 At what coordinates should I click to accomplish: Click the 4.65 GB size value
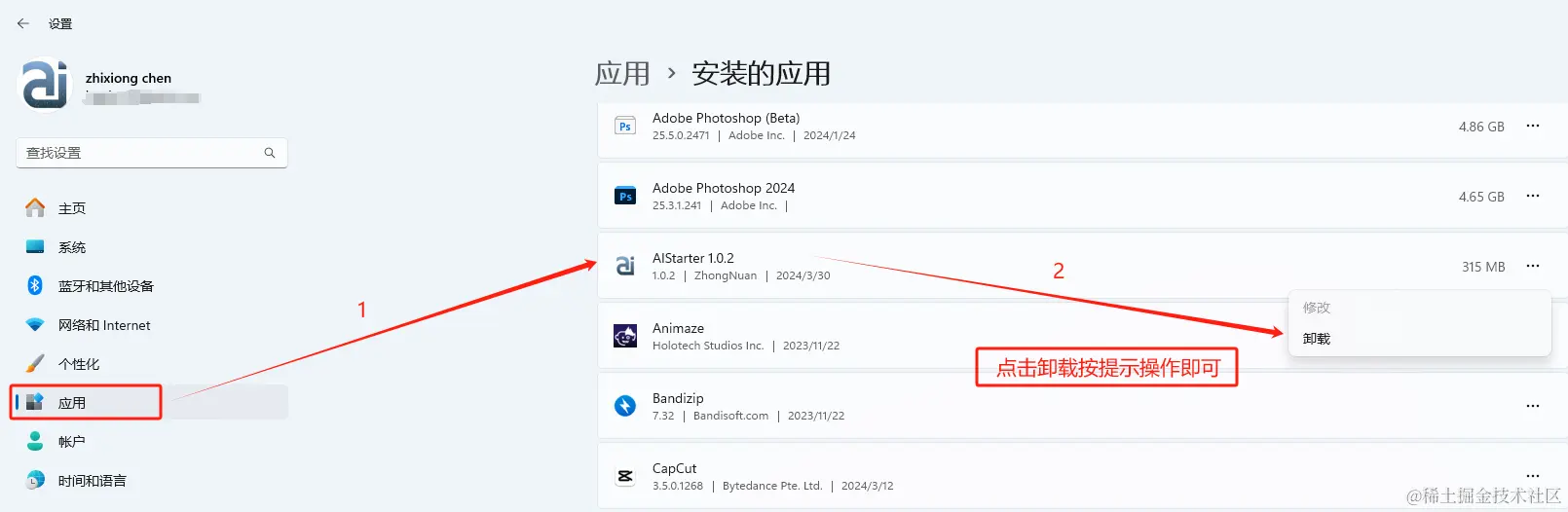1481,197
